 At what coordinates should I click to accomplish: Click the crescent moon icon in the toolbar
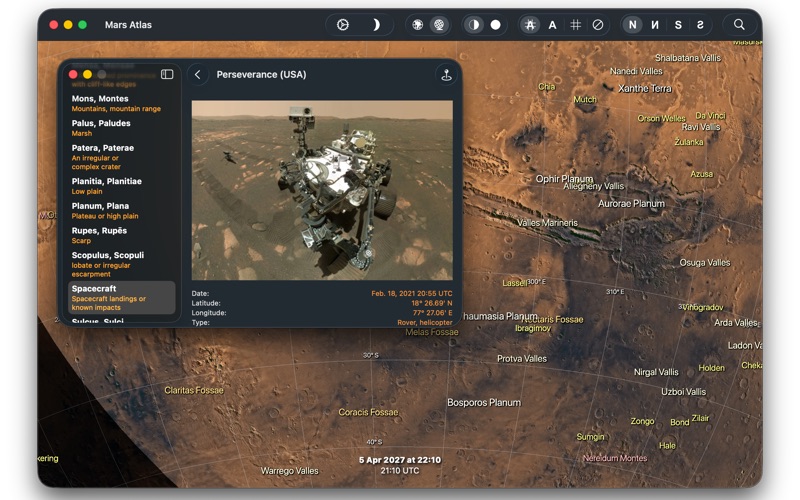376,24
